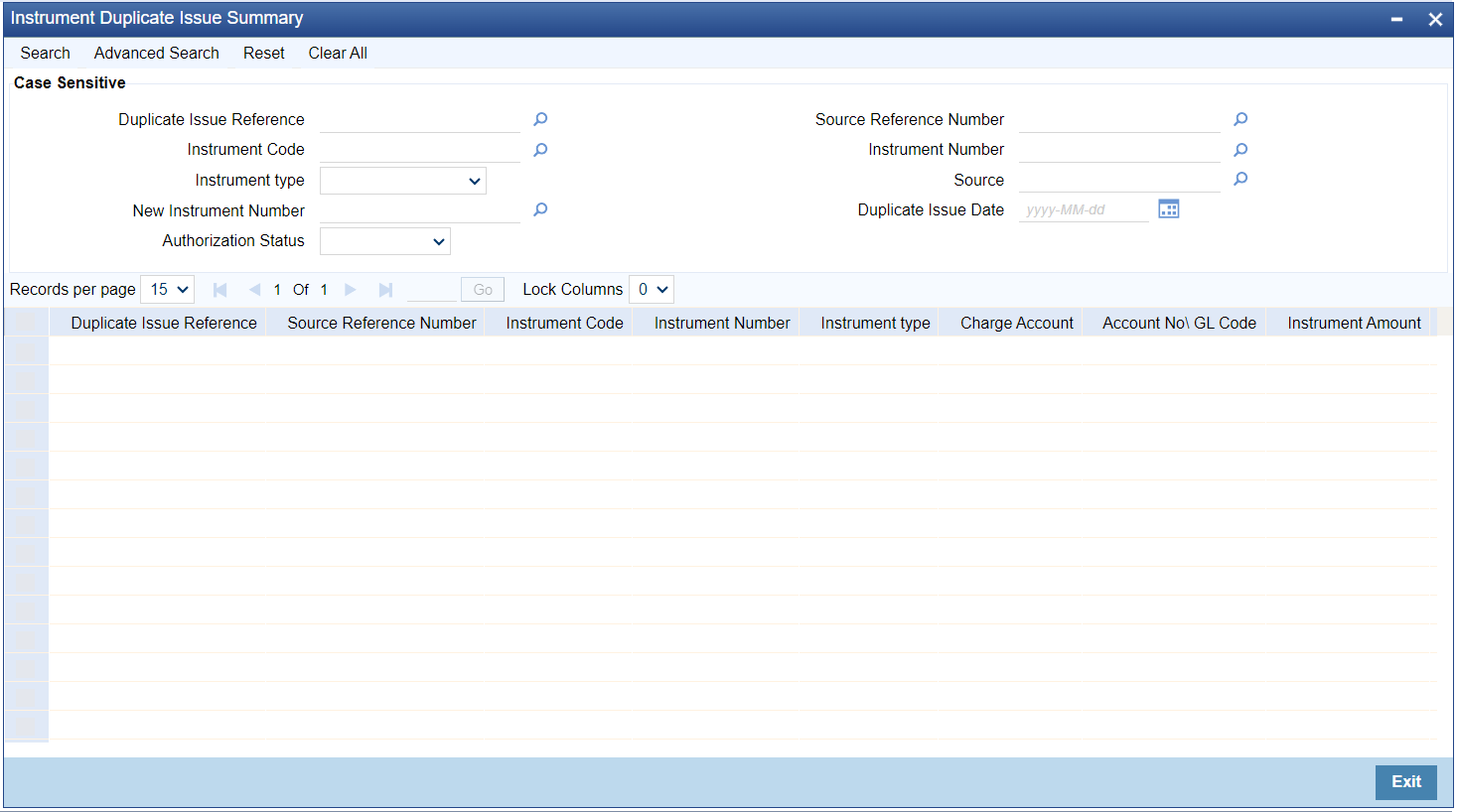Click the Charge Account column header
Image resolution: width=1458 pixels, height=812 pixels.
1017,323
